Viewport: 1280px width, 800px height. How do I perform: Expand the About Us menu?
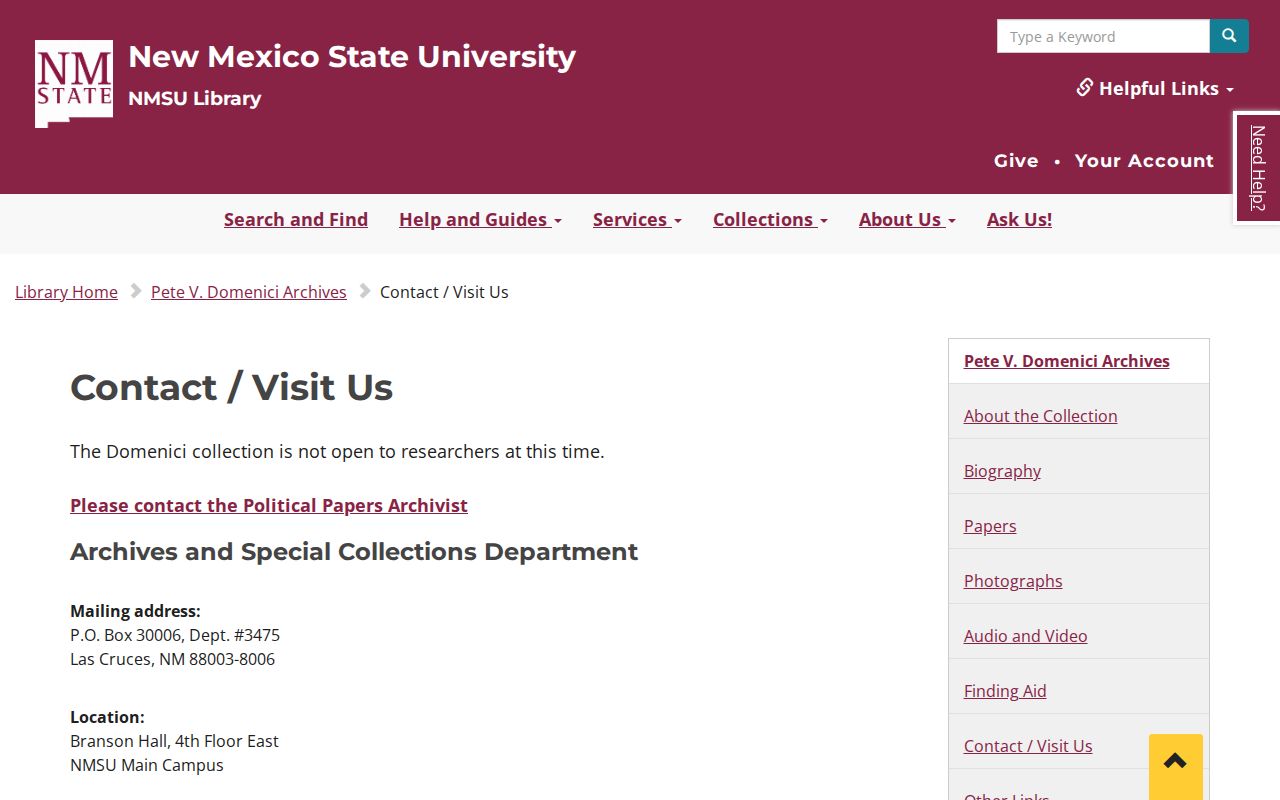tap(907, 219)
